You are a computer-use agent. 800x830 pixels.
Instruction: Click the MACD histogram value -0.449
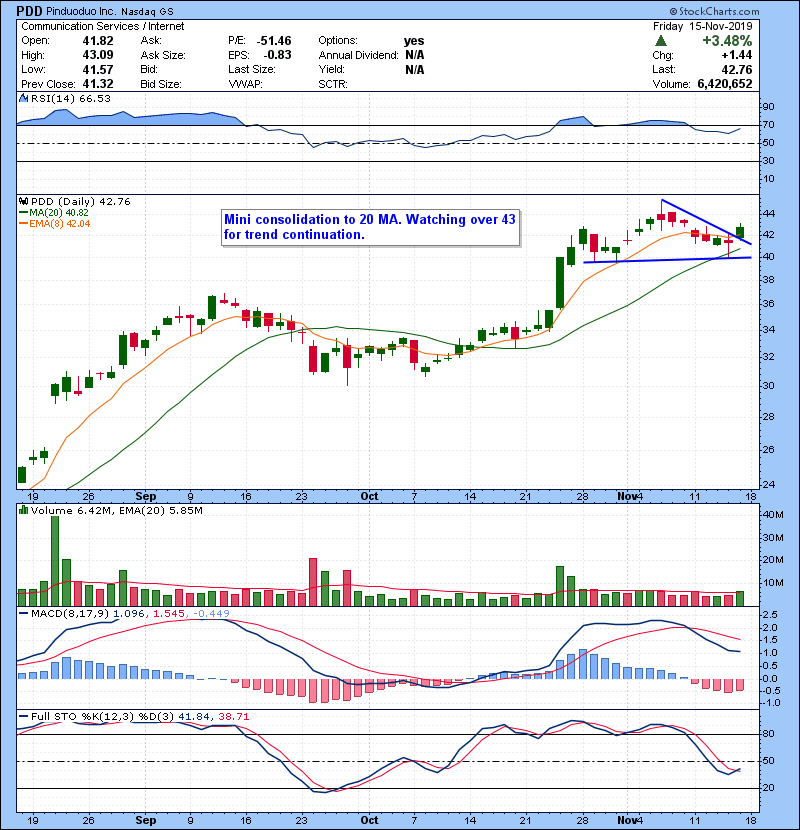(211, 614)
